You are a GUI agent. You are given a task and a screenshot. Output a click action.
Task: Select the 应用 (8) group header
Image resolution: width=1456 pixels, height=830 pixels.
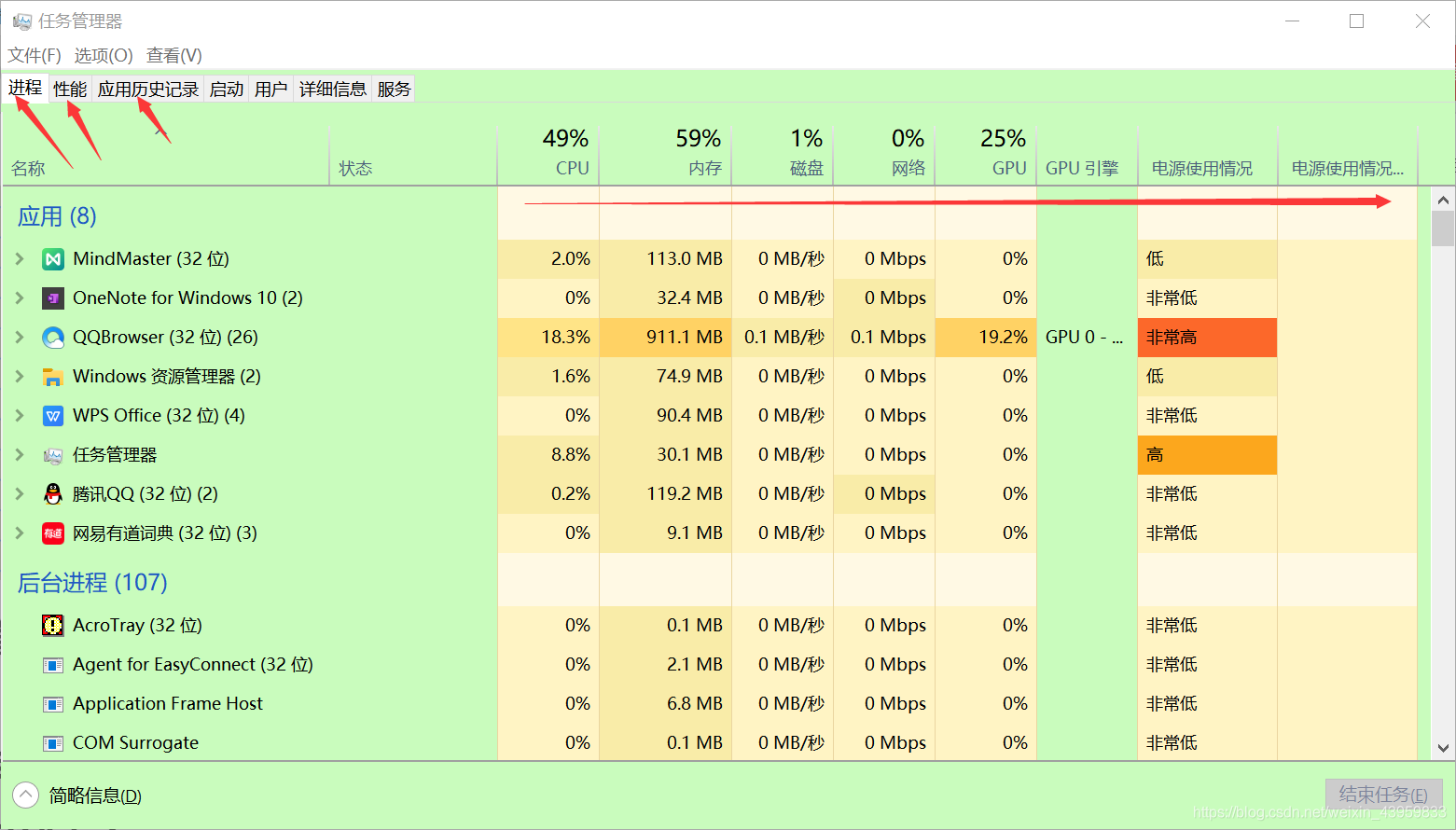57,216
